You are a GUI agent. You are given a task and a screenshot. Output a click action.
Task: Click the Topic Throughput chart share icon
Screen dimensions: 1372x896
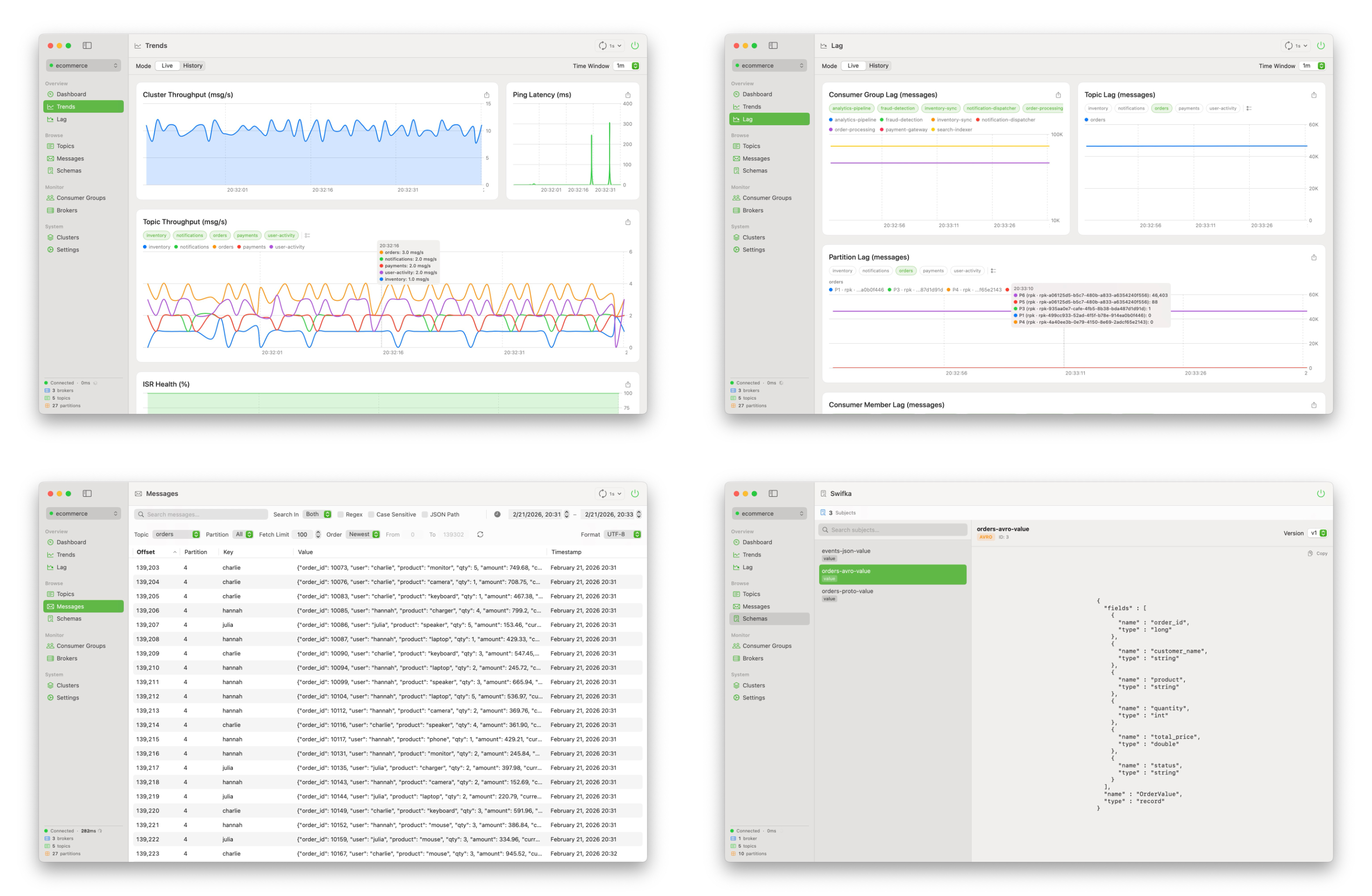tap(628, 222)
